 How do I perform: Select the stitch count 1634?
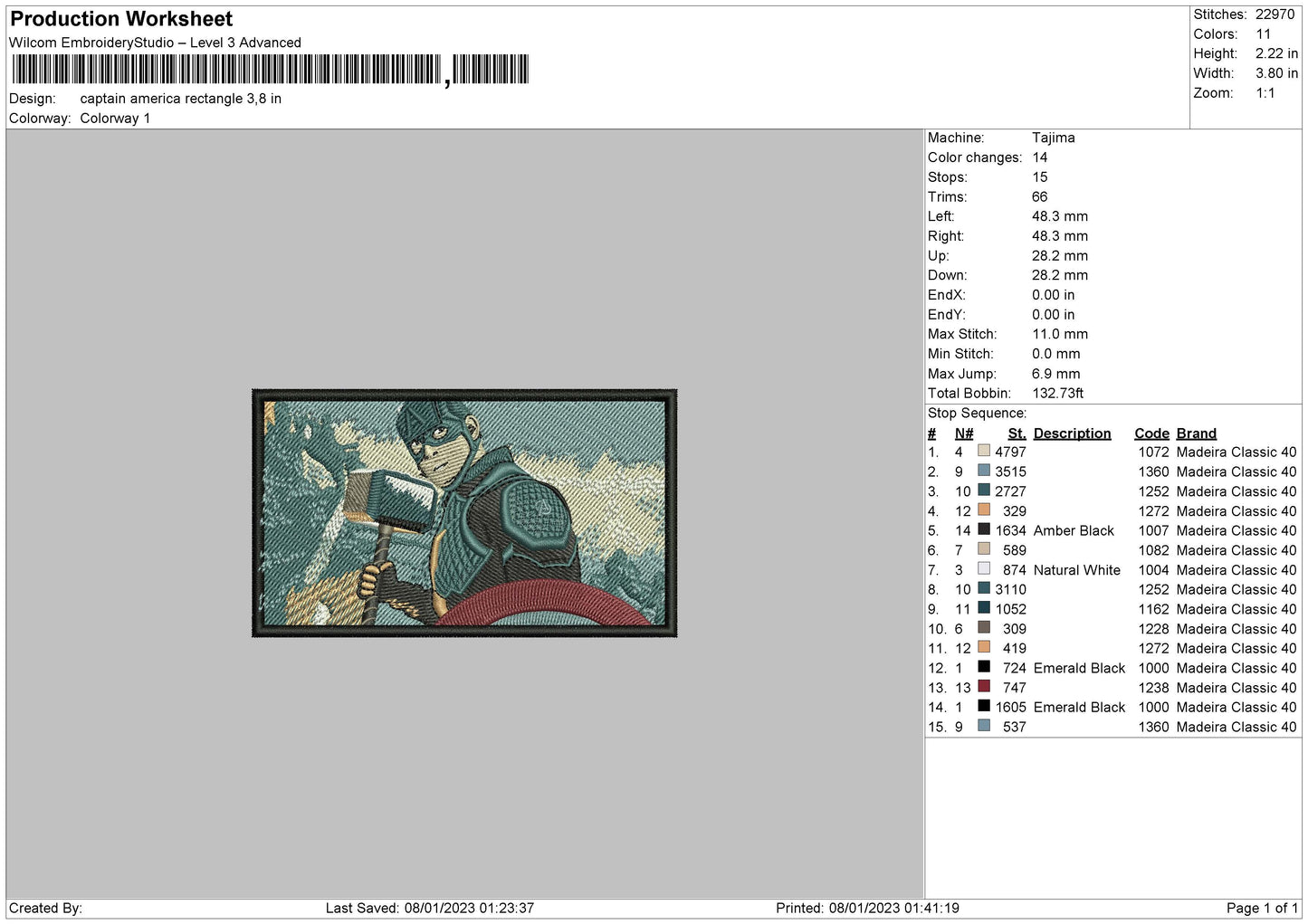(x=1010, y=530)
